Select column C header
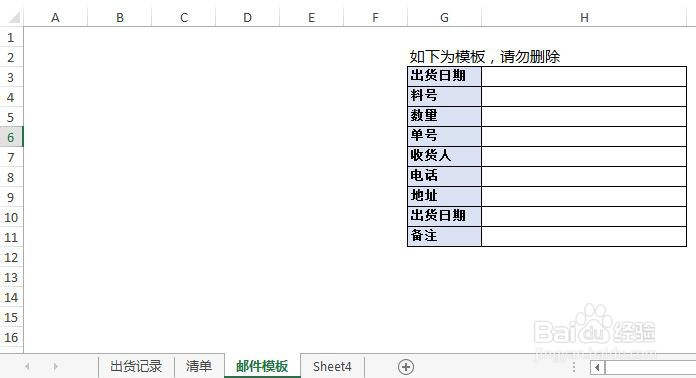The image size is (696, 378). (x=184, y=18)
